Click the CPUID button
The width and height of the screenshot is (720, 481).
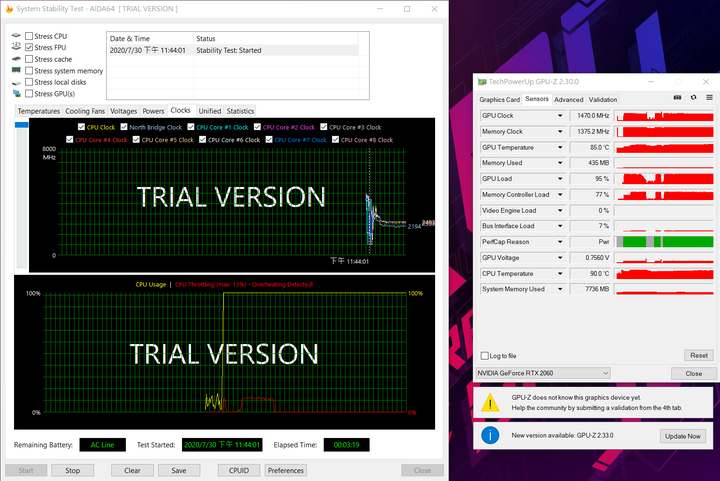(x=239, y=470)
